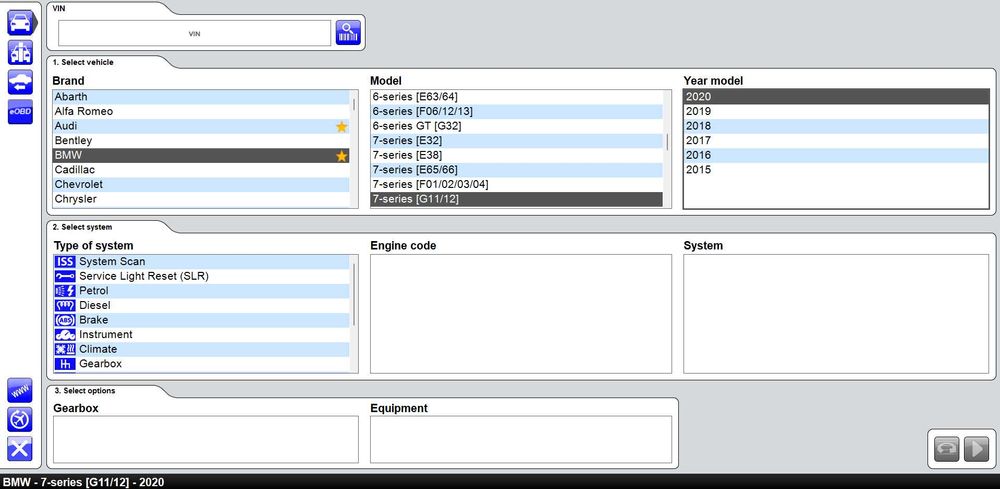Click the telephone help button
The height and width of the screenshot is (489, 1000).
coord(946,449)
